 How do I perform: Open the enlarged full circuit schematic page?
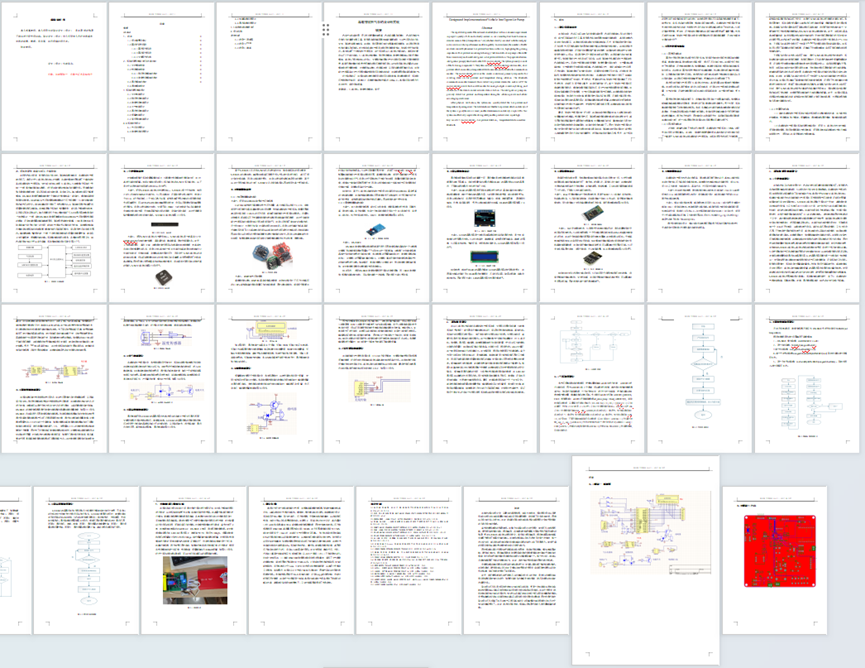(x=646, y=560)
